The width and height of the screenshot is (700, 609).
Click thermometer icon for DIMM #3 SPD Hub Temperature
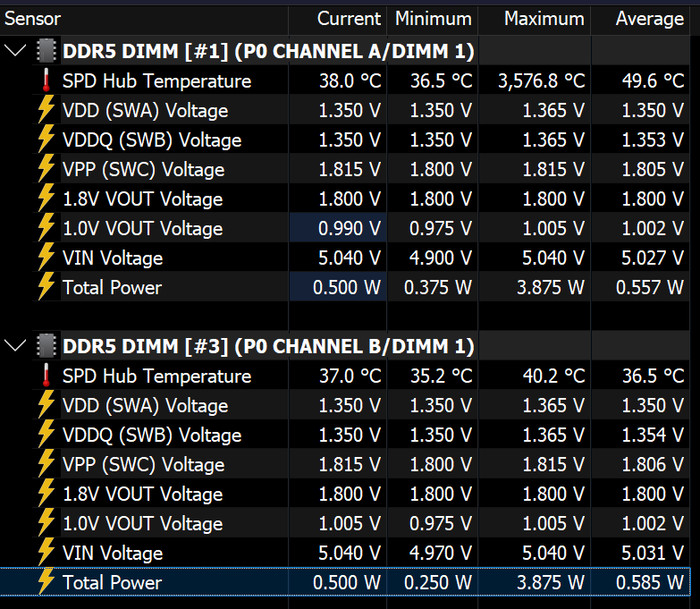(46, 376)
